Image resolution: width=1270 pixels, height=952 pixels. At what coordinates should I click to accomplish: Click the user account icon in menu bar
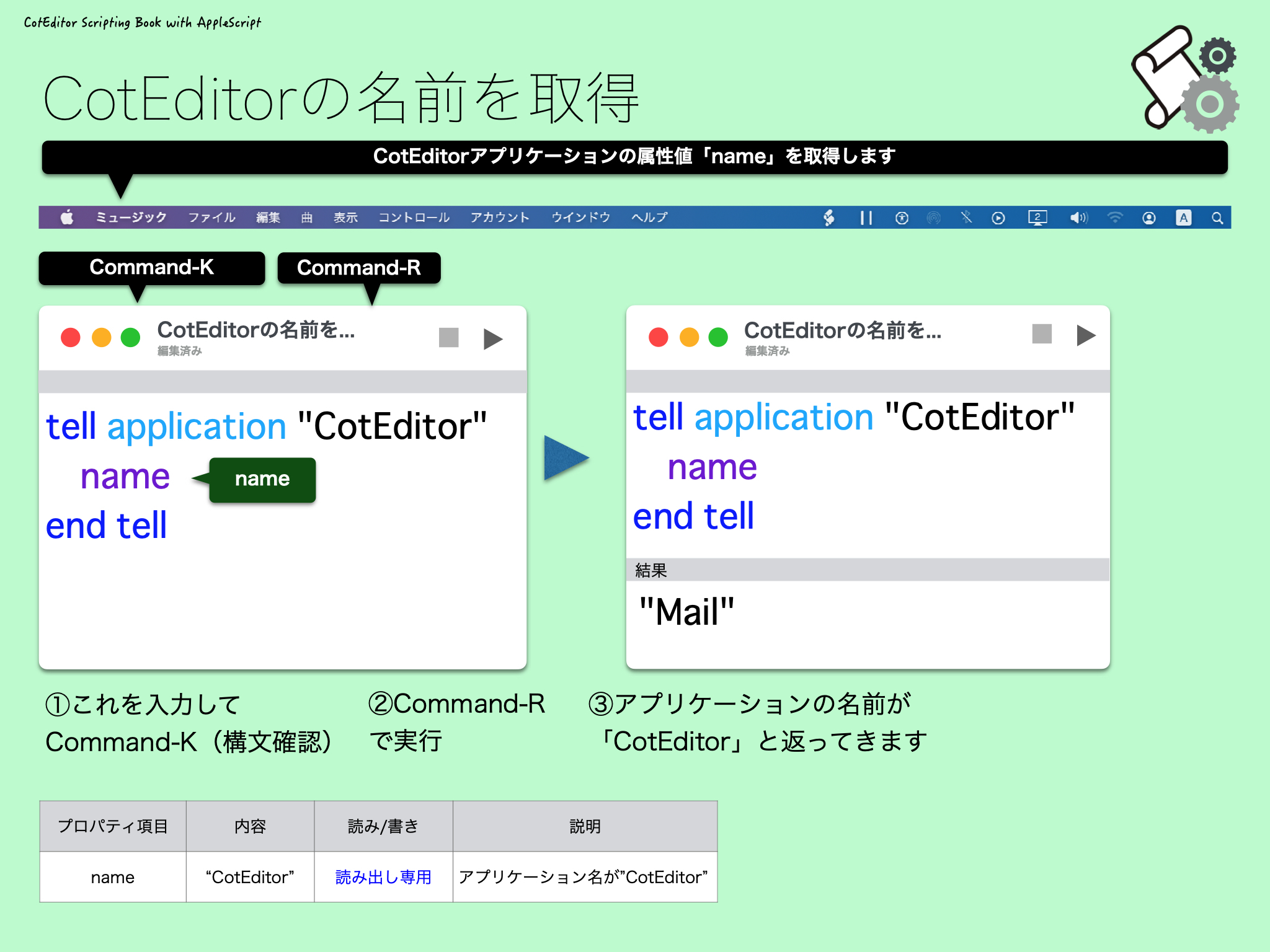click(1149, 218)
